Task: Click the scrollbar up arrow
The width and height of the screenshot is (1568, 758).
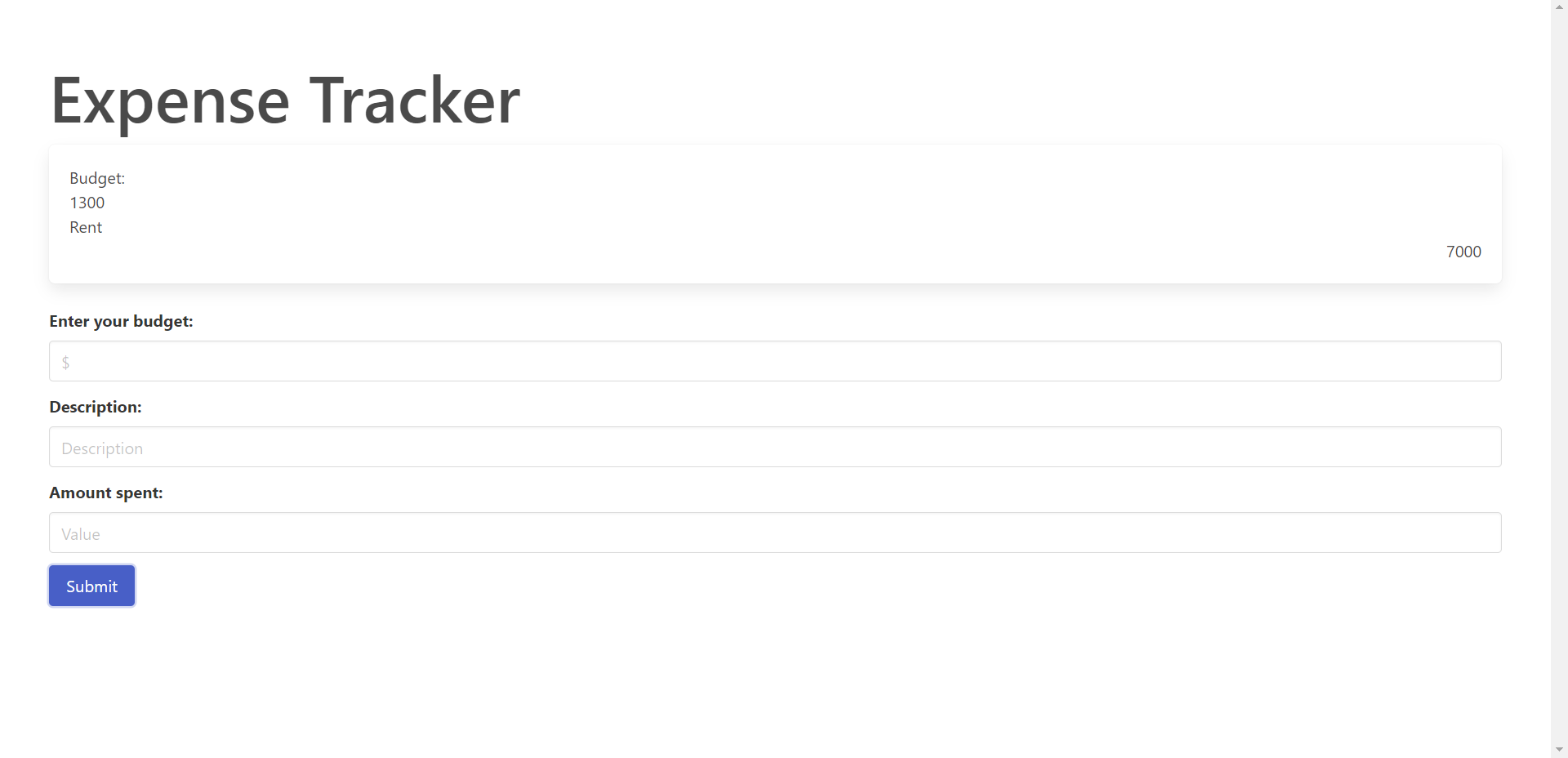Action: [1559, 7]
